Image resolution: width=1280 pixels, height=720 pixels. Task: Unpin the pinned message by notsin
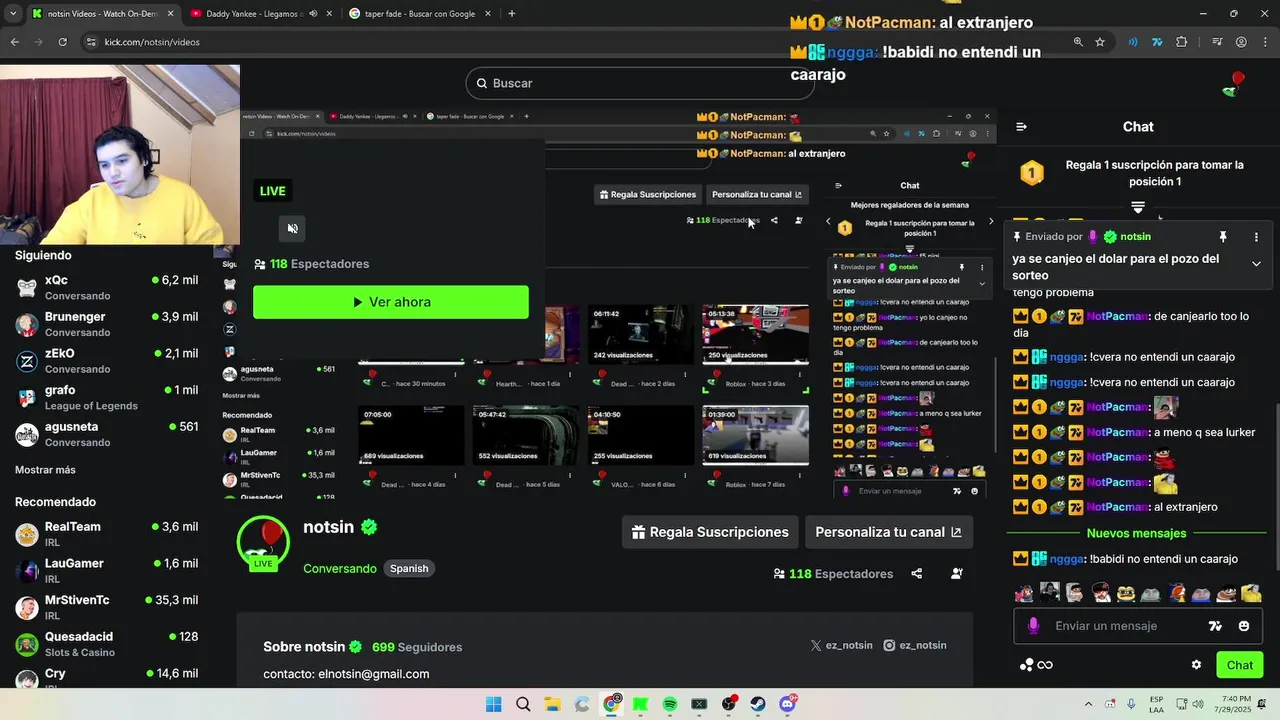pyautogui.click(x=1222, y=237)
